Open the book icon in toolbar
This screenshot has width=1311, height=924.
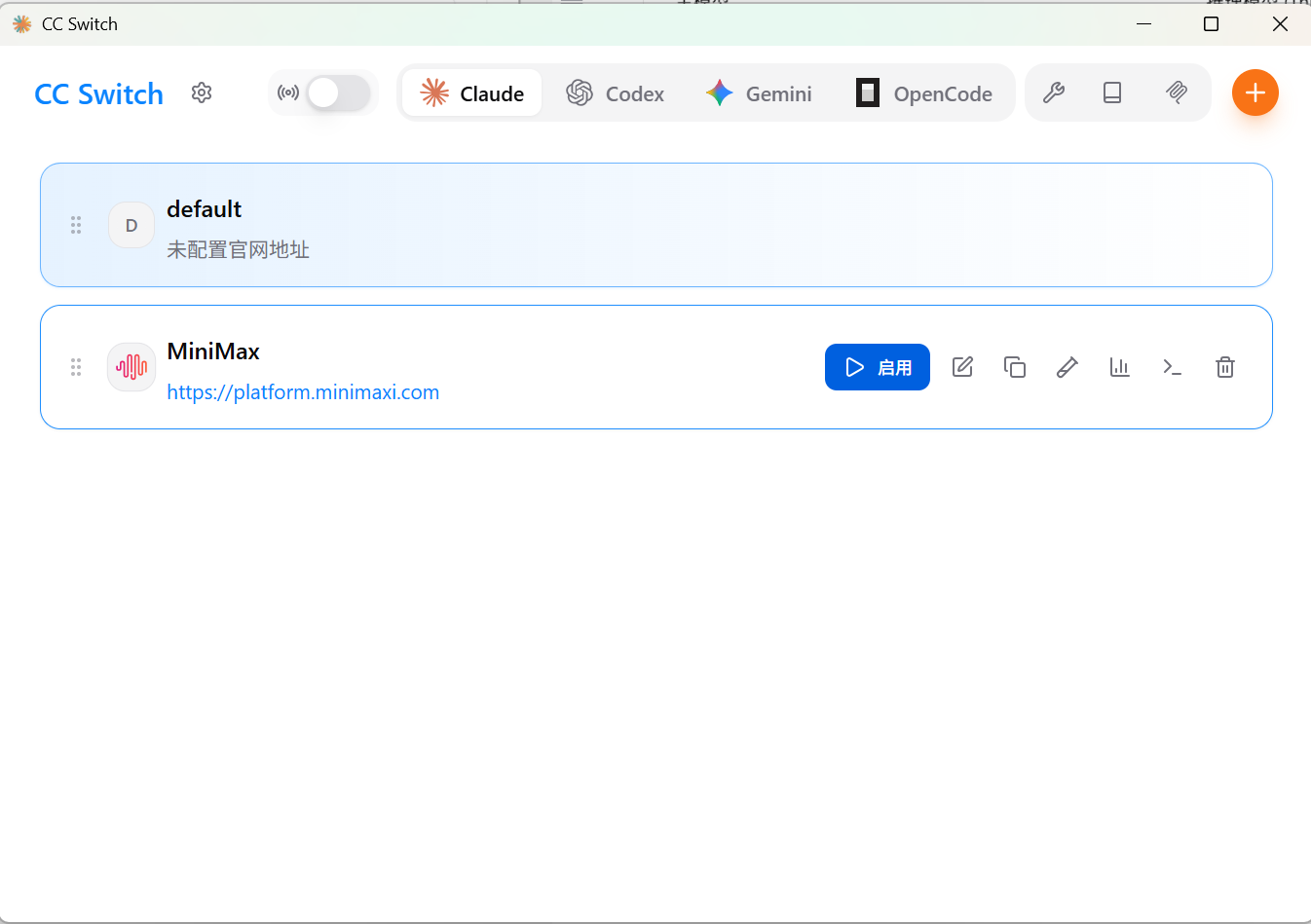[1112, 92]
